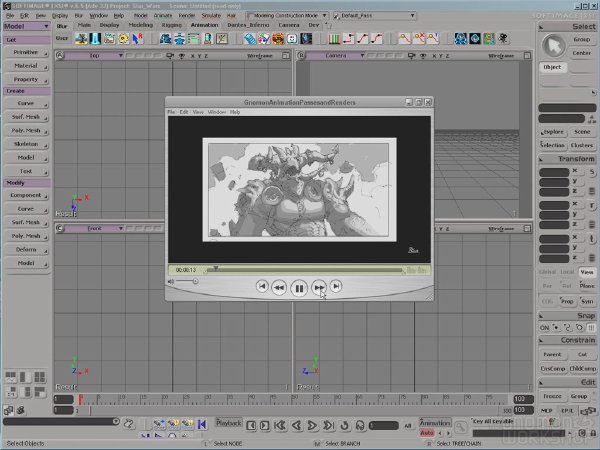Click the Parent constrain button
This screenshot has height=450, width=600.
pyautogui.click(x=552, y=355)
